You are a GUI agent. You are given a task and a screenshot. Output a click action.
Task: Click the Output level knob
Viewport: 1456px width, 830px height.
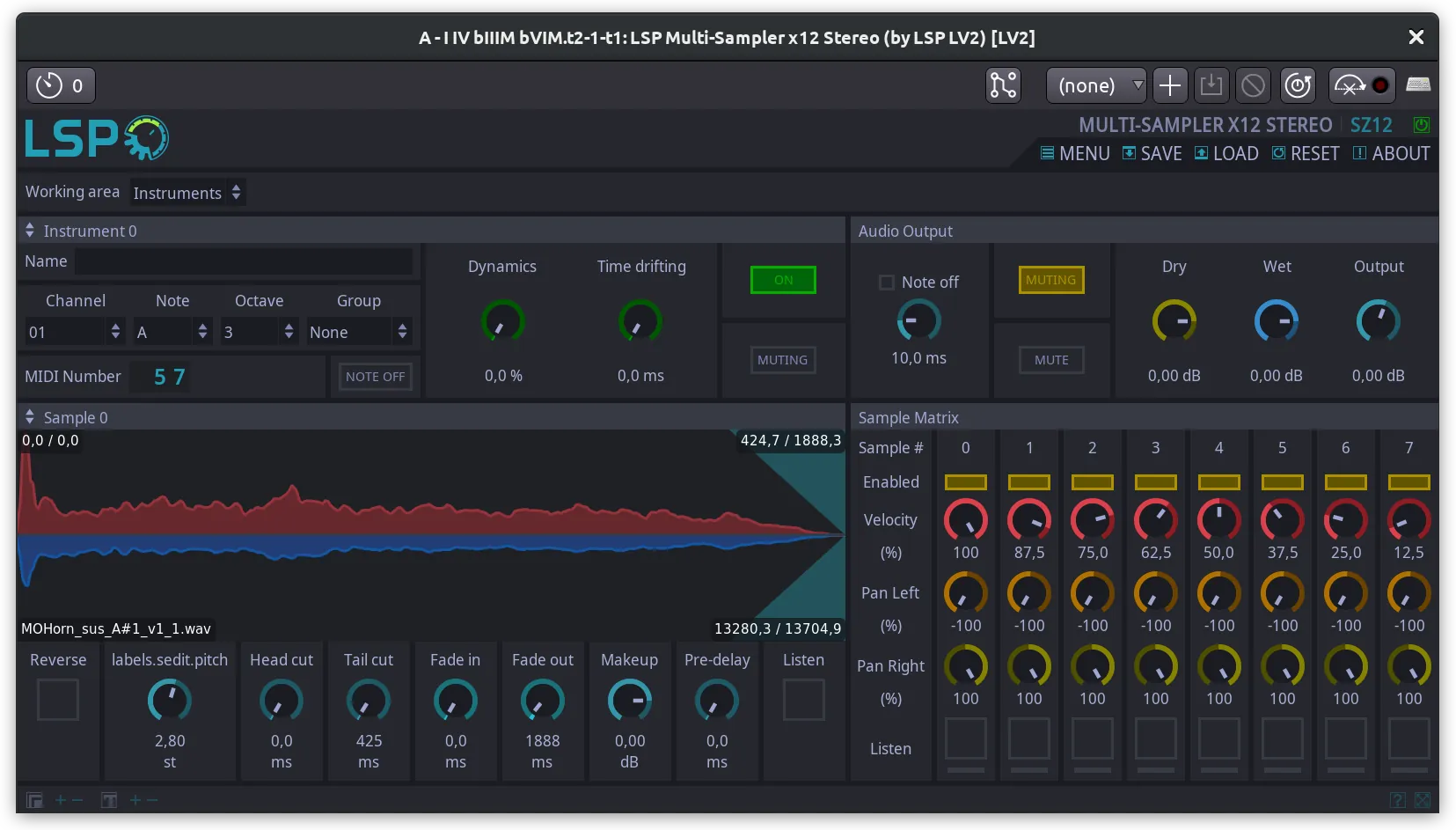pos(1379,321)
